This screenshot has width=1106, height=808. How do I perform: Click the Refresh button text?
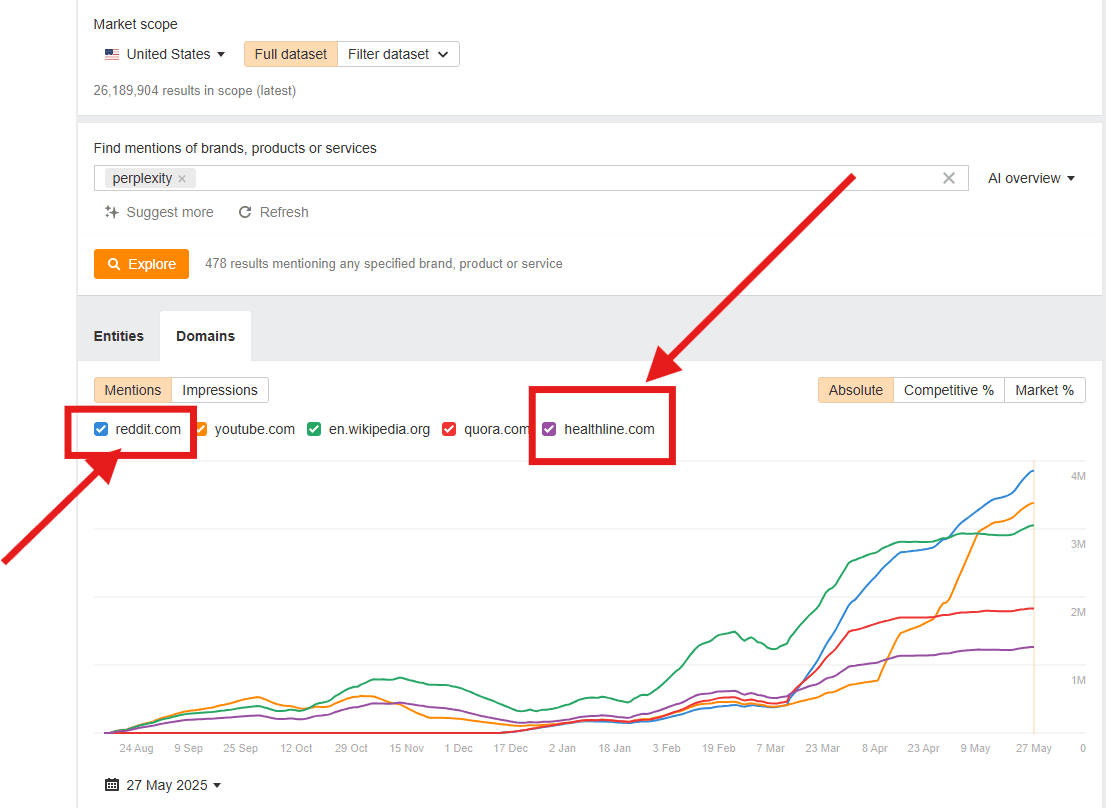click(x=284, y=212)
